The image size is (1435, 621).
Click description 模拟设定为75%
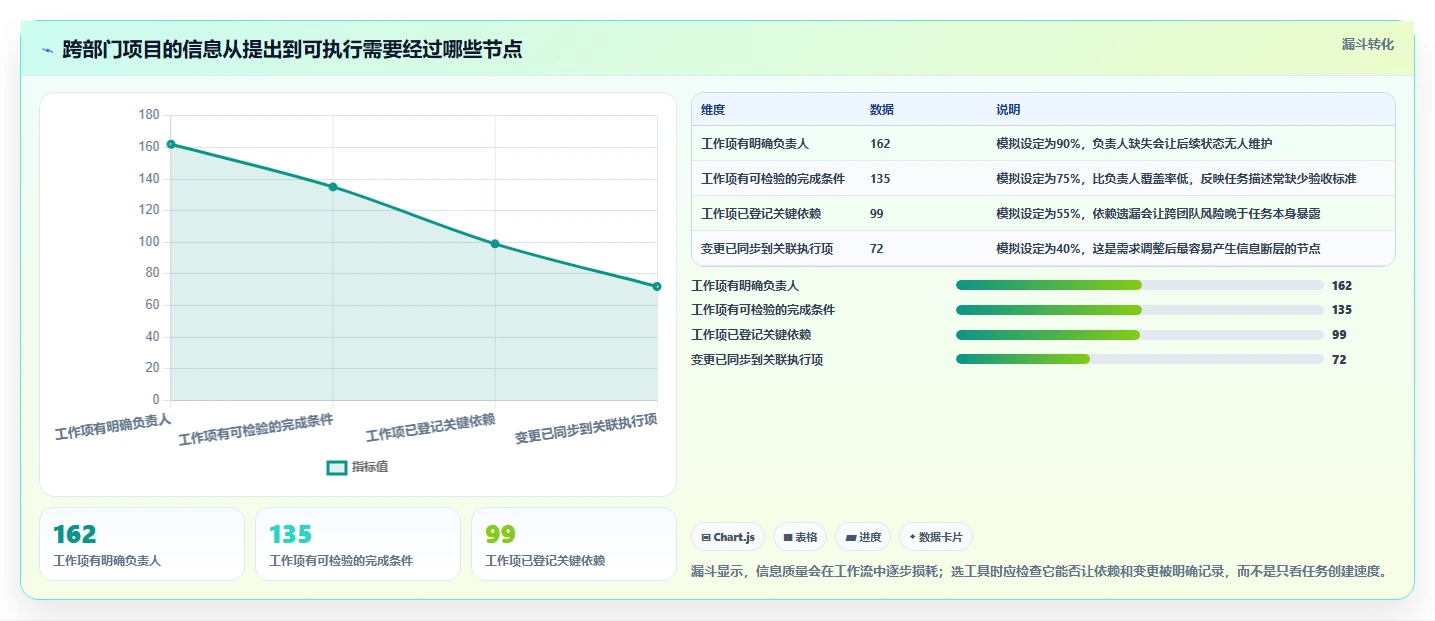click(x=1176, y=179)
